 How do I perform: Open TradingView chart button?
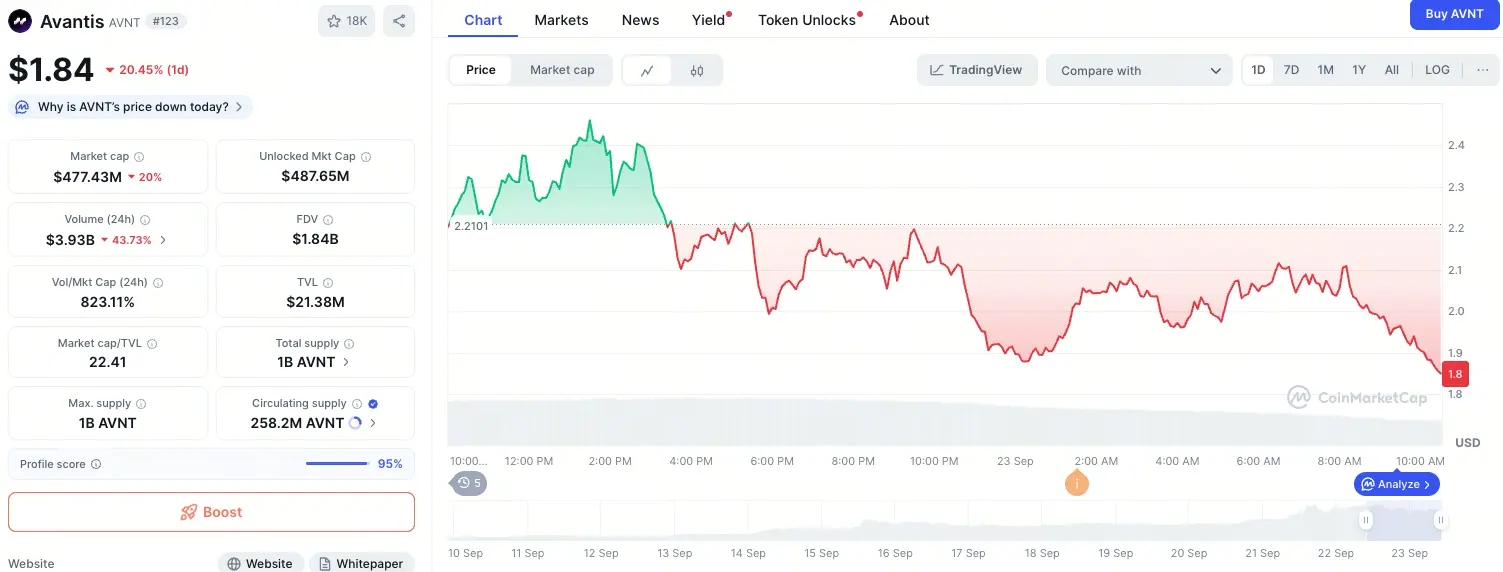pyautogui.click(x=976, y=70)
